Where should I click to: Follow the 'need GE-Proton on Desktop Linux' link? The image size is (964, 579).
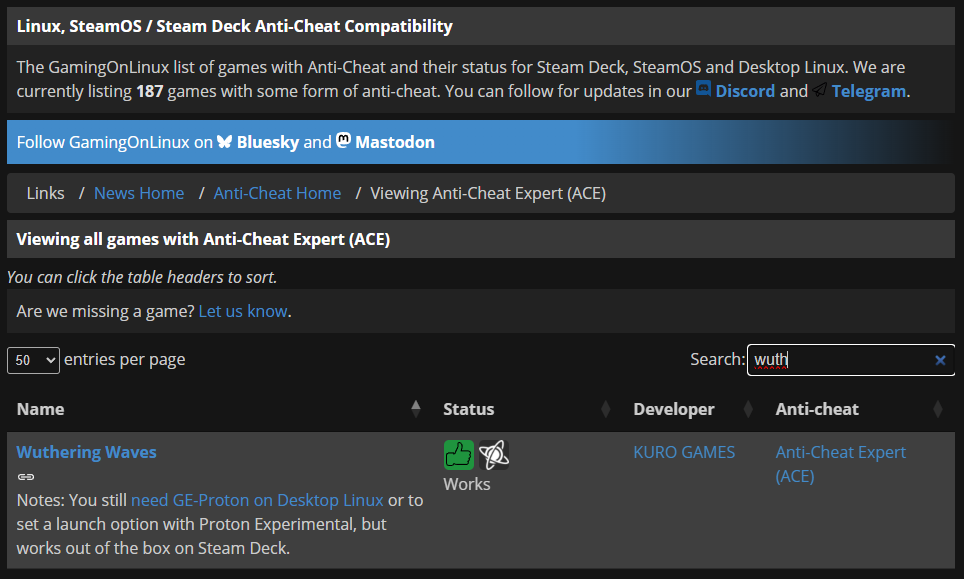(x=257, y=500)
